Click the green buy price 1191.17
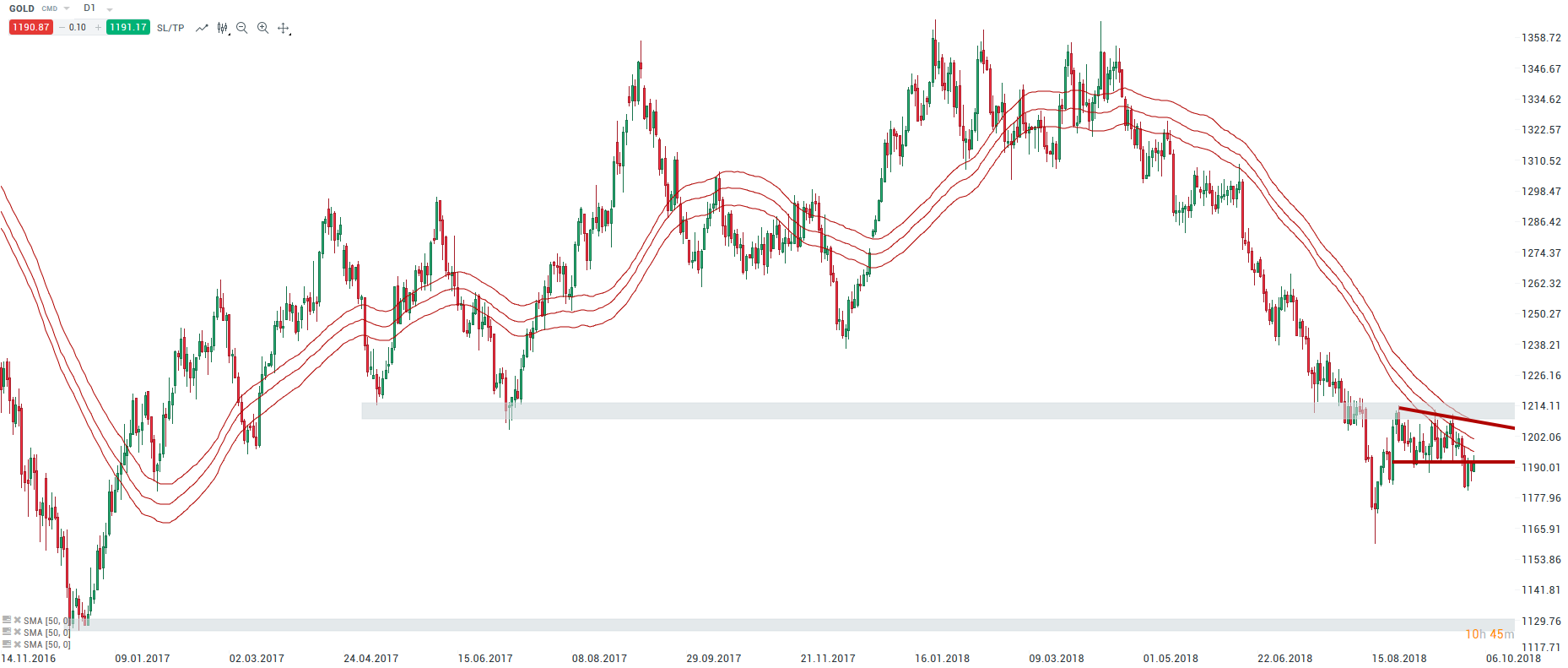The width and height of the screenshot is (1568, 668). pyautogui.click(x=127, y=27)
